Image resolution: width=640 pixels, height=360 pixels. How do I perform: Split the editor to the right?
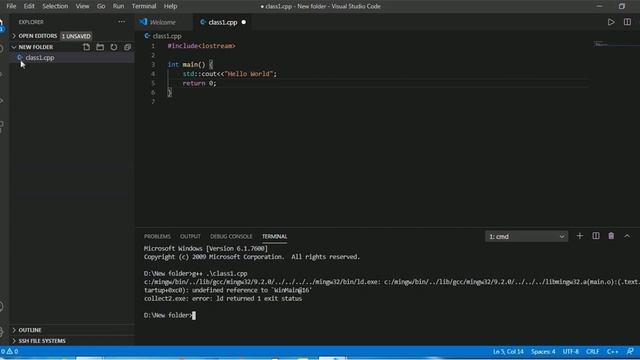pos(627,22)
